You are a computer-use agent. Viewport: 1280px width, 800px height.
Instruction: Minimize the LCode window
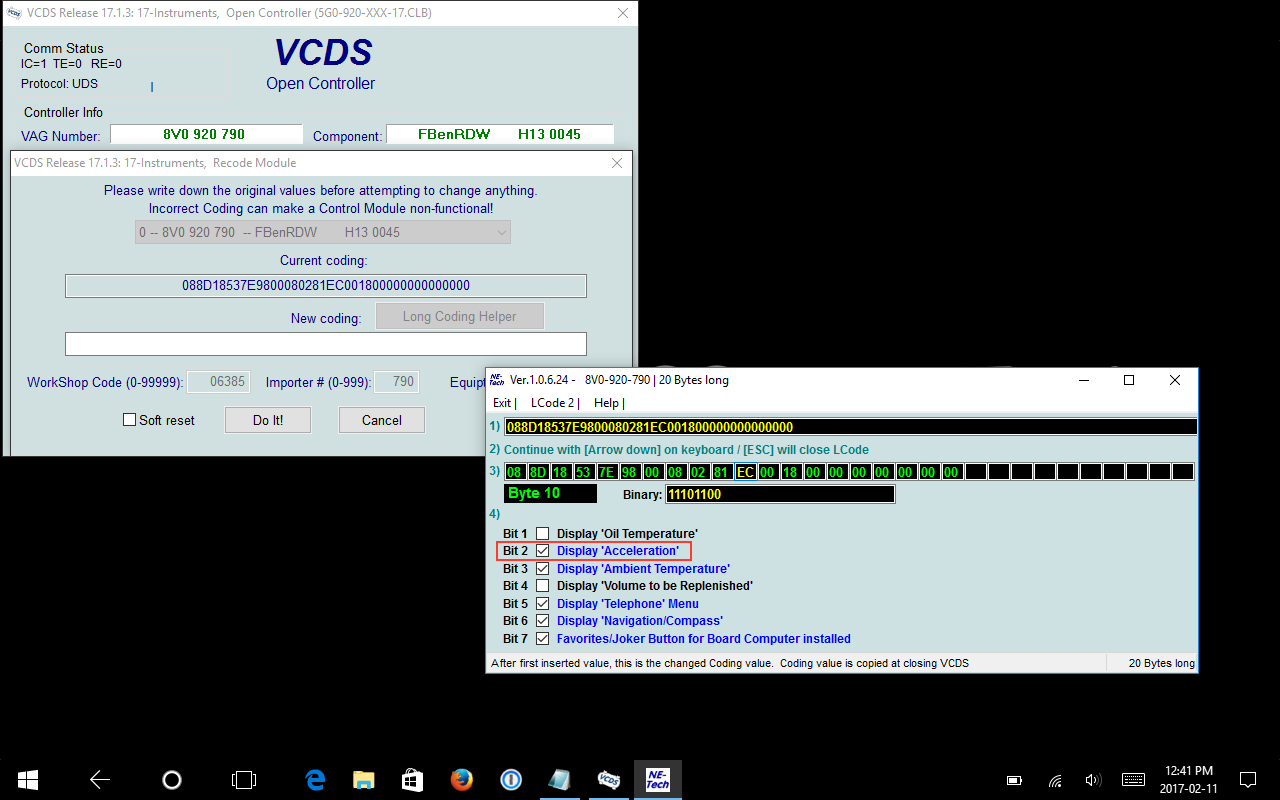pos(1083,380)
